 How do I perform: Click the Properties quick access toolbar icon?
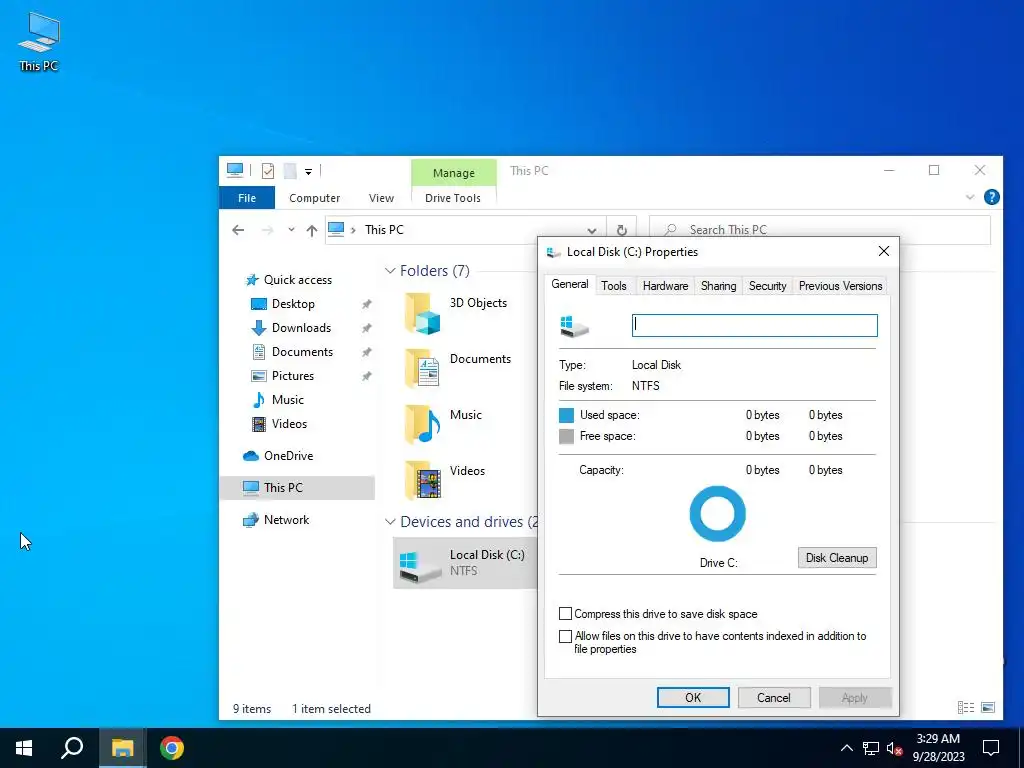coord(268,171)
